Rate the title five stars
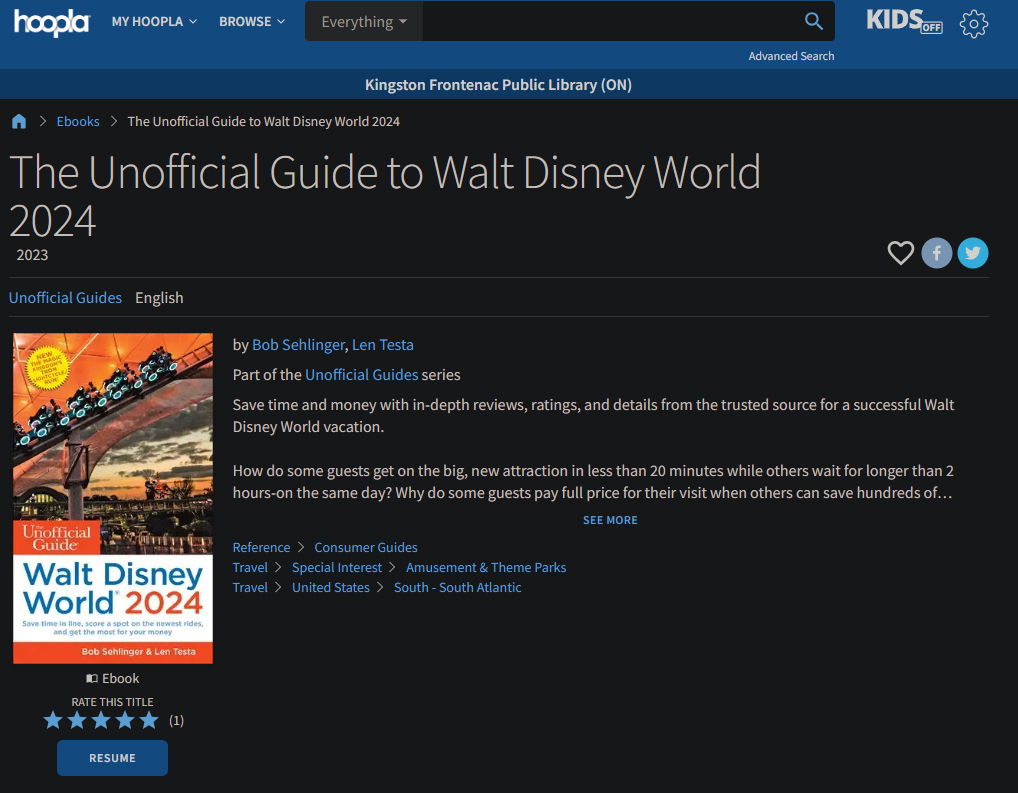Image resolution: width=1018 pixels, height=793 pixels. (x=149, y=720)
